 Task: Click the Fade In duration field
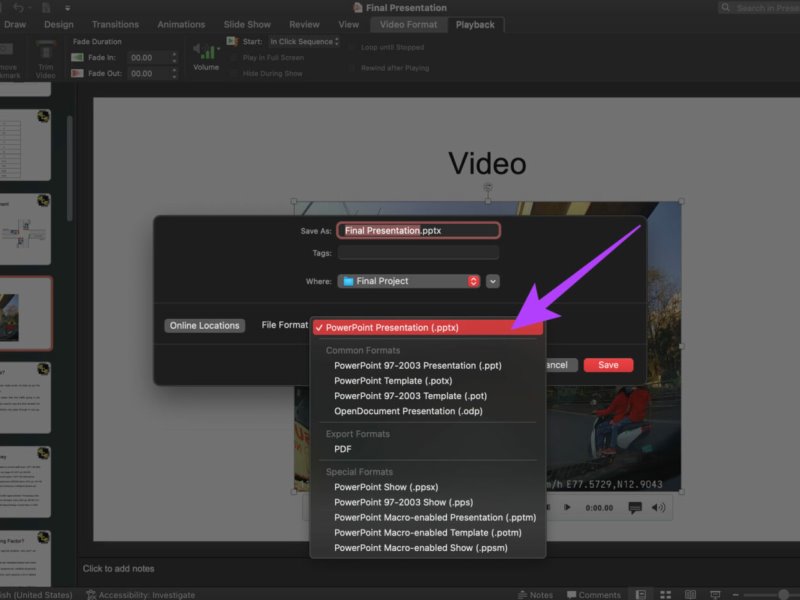[148, 58]
